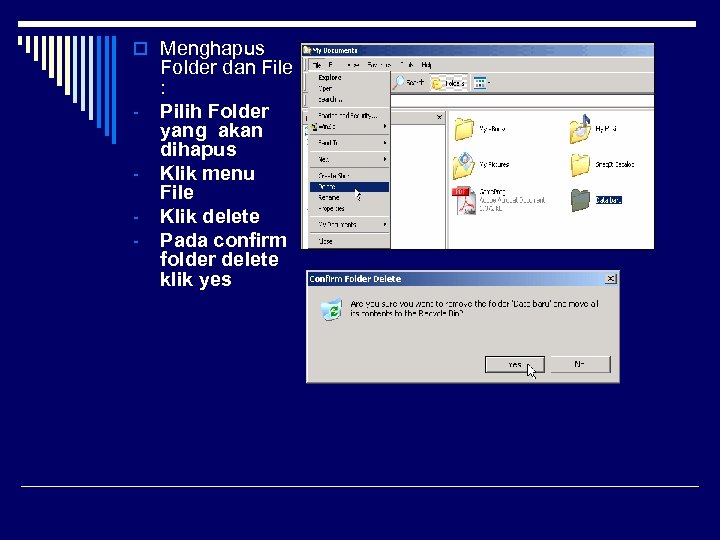This screenshot has width=720, height=540.
Task: Select the My Pictures folder icon
Action: (x=464, y=165)
